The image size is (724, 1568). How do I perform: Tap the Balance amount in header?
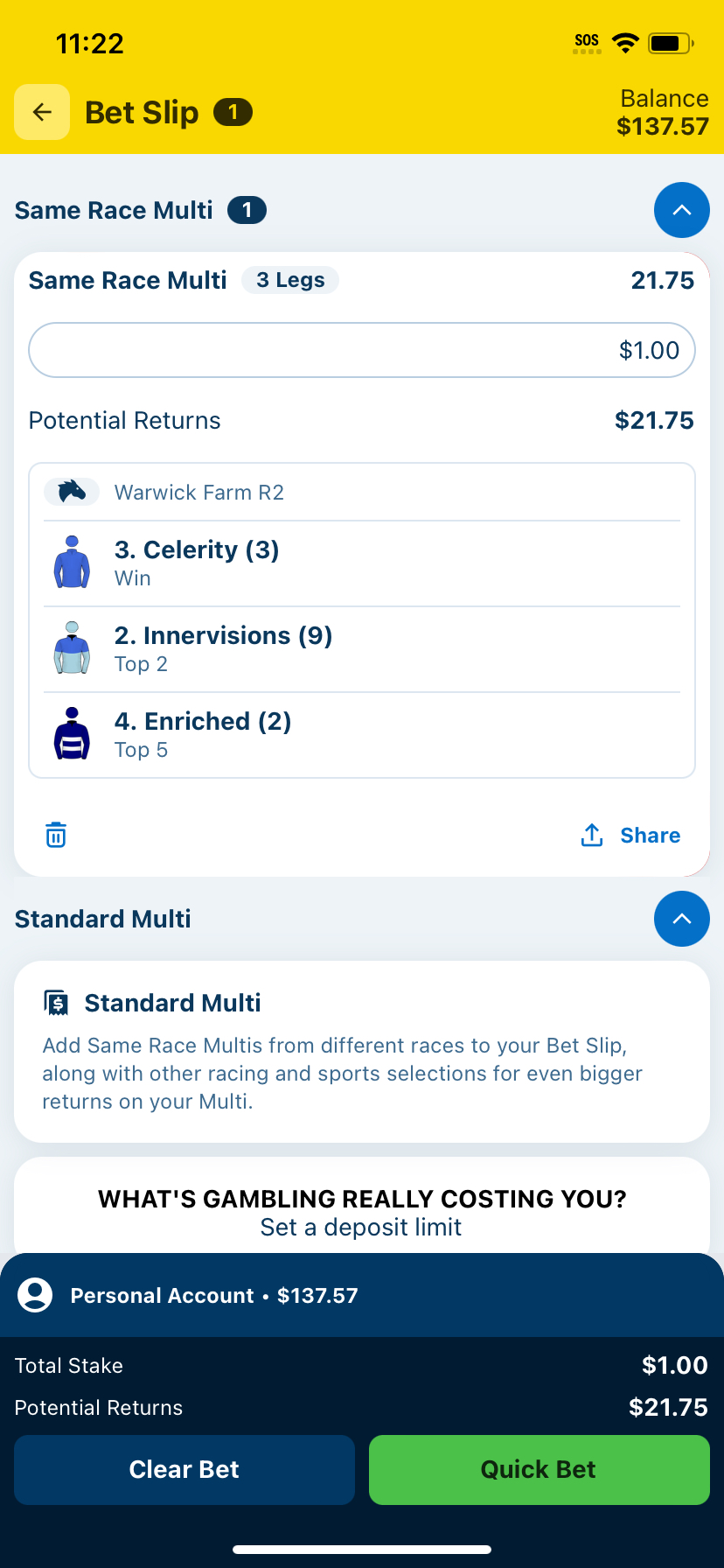point(663,127)
